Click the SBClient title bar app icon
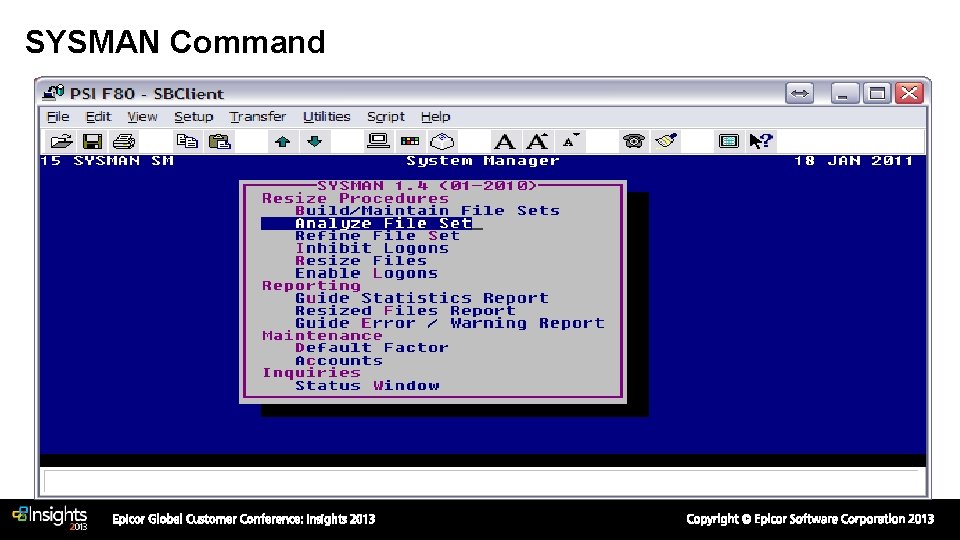Viewport: 960px width, 540px height. pos(54,93)
